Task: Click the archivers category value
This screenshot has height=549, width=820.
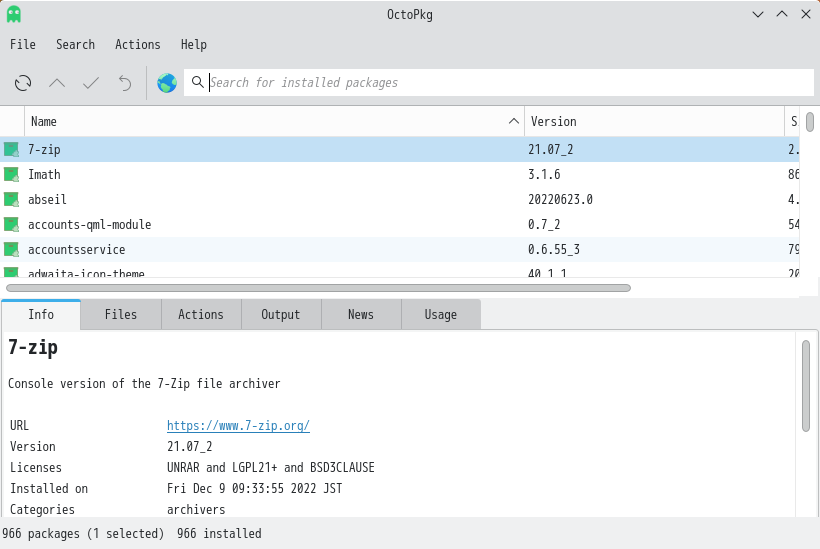Action: click(196, 509)
